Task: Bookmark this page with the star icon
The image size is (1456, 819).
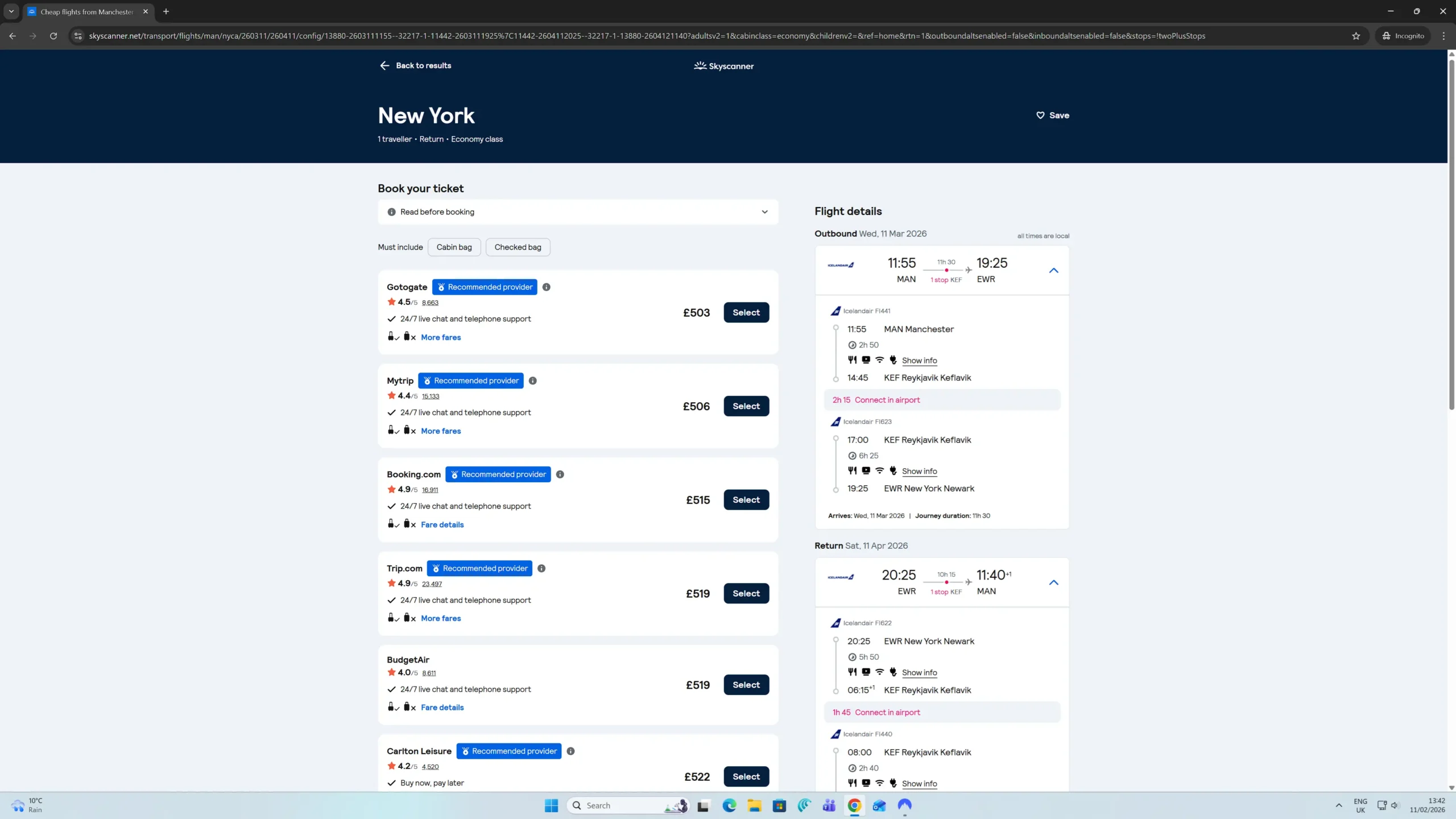Action: click(1356, 36)
